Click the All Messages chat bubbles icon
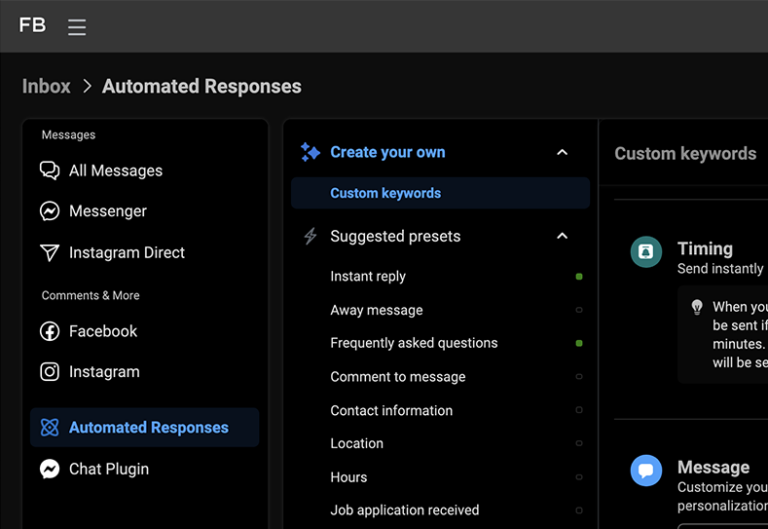The height and width of the screenshot is (529, 768). 49,171
